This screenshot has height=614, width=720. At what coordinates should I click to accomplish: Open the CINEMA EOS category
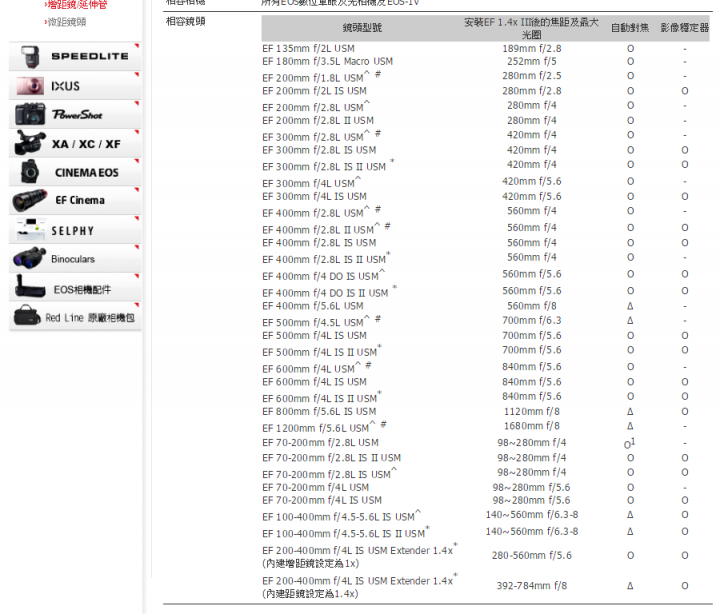(x=75, y=172)
